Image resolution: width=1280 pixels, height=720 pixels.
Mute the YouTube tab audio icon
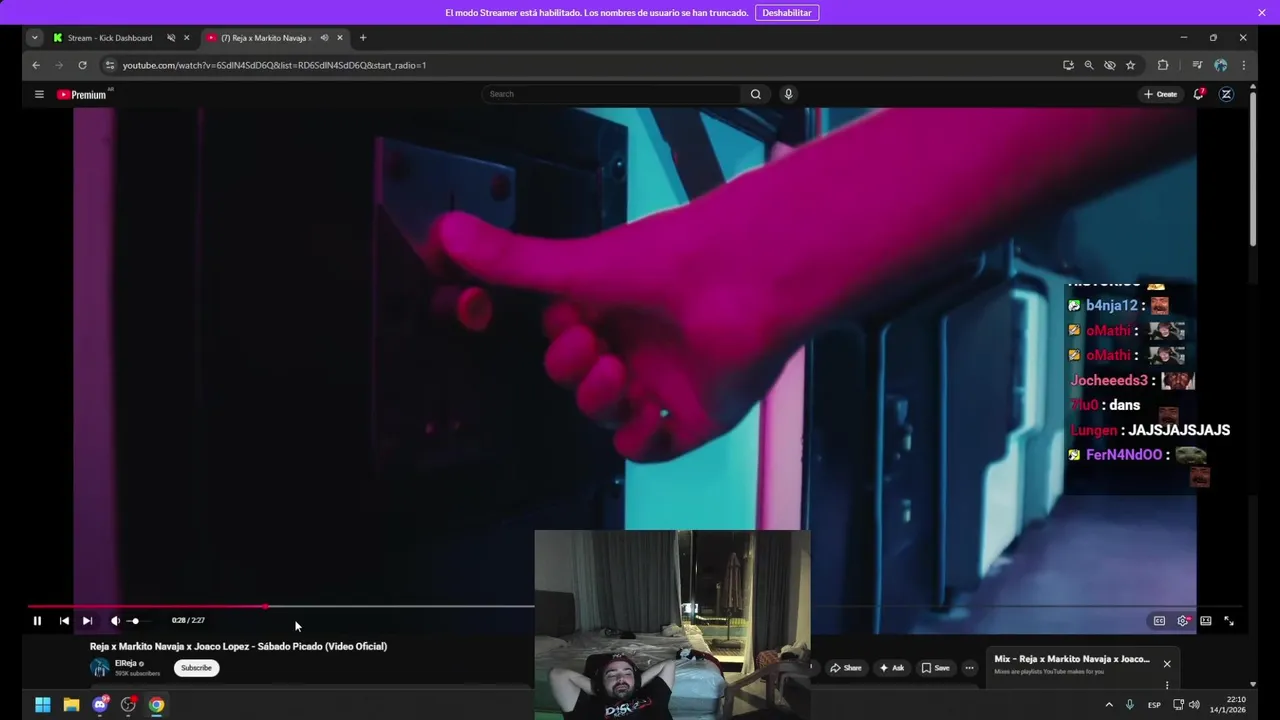point(324,38)
